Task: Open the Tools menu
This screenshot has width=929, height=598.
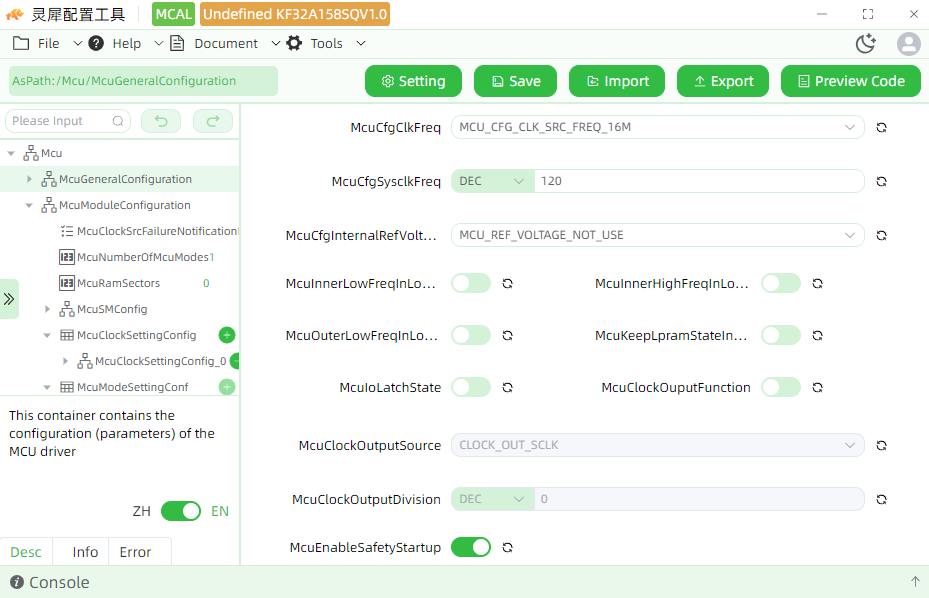Action: [326, 44]
